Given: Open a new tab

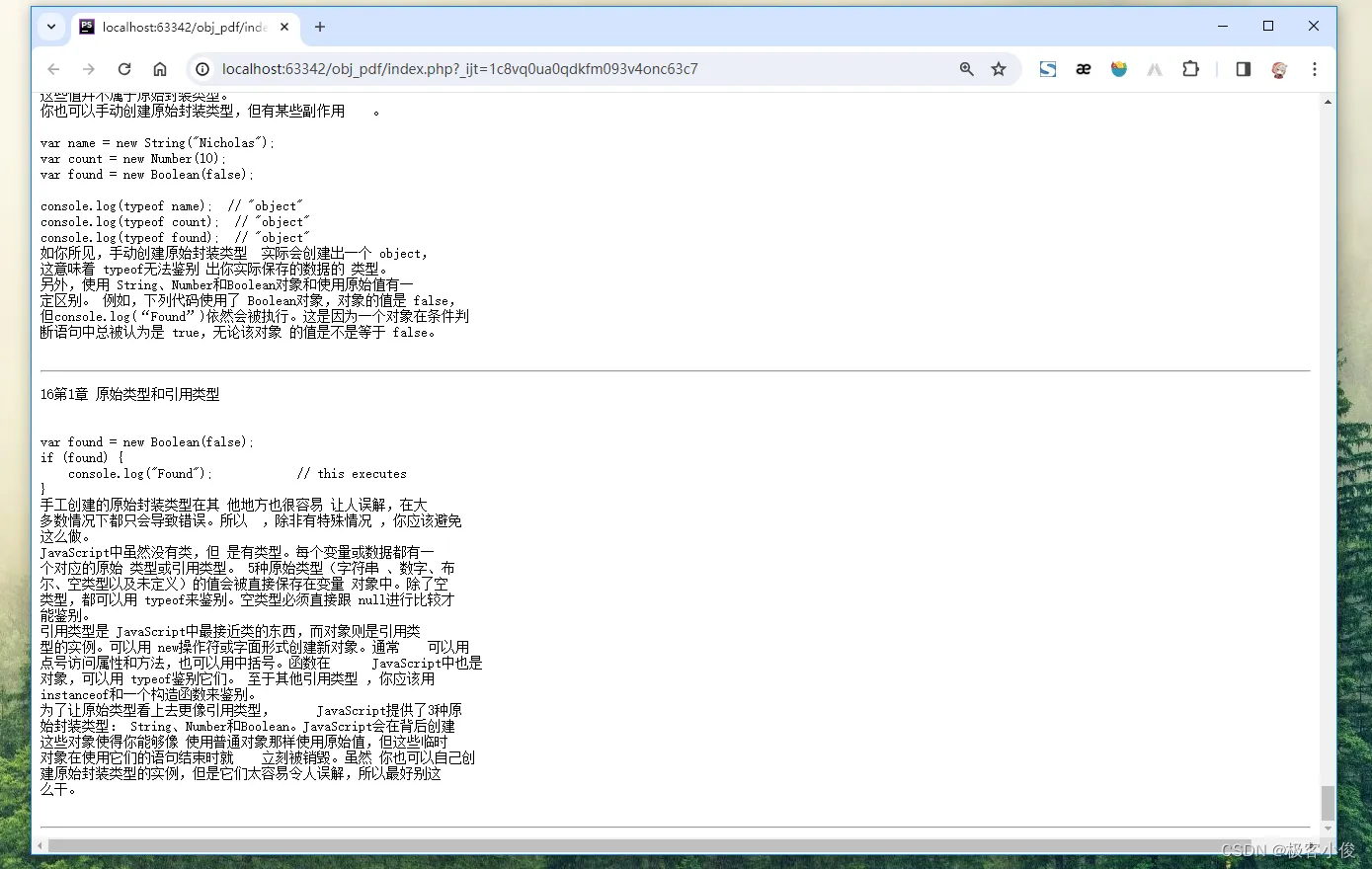Looking at the screenshot, I should pos(320,27).
